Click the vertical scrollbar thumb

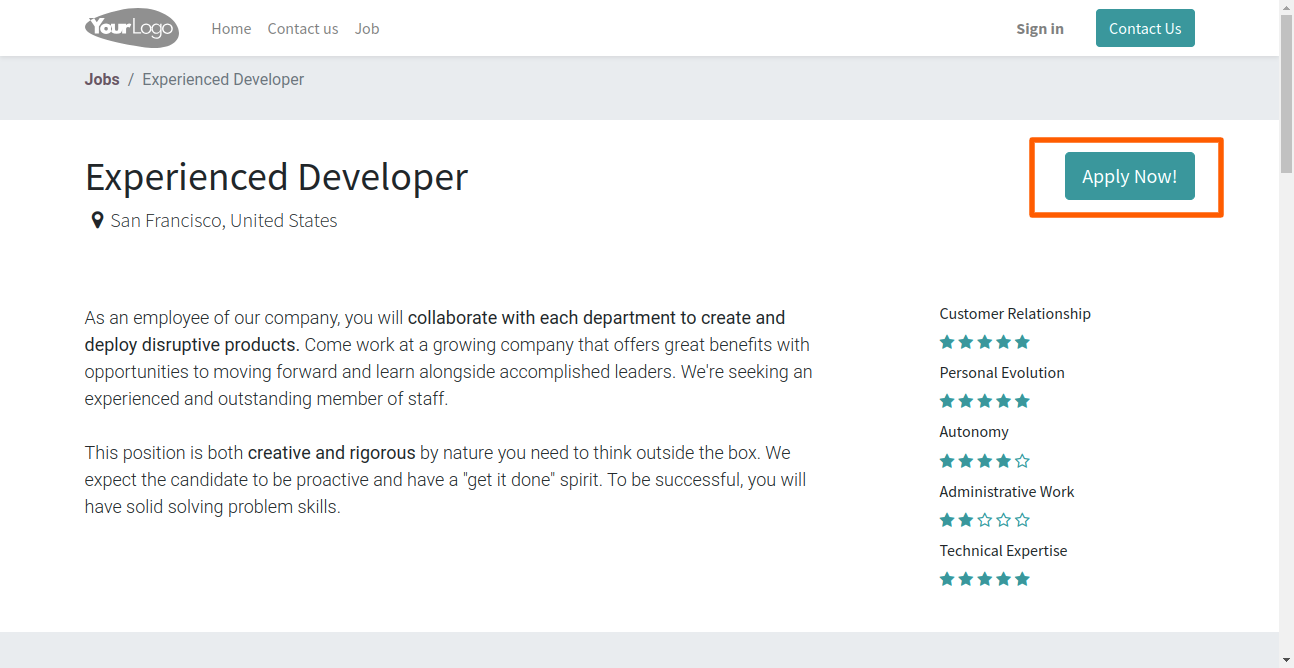click(x=1286, y=95)
